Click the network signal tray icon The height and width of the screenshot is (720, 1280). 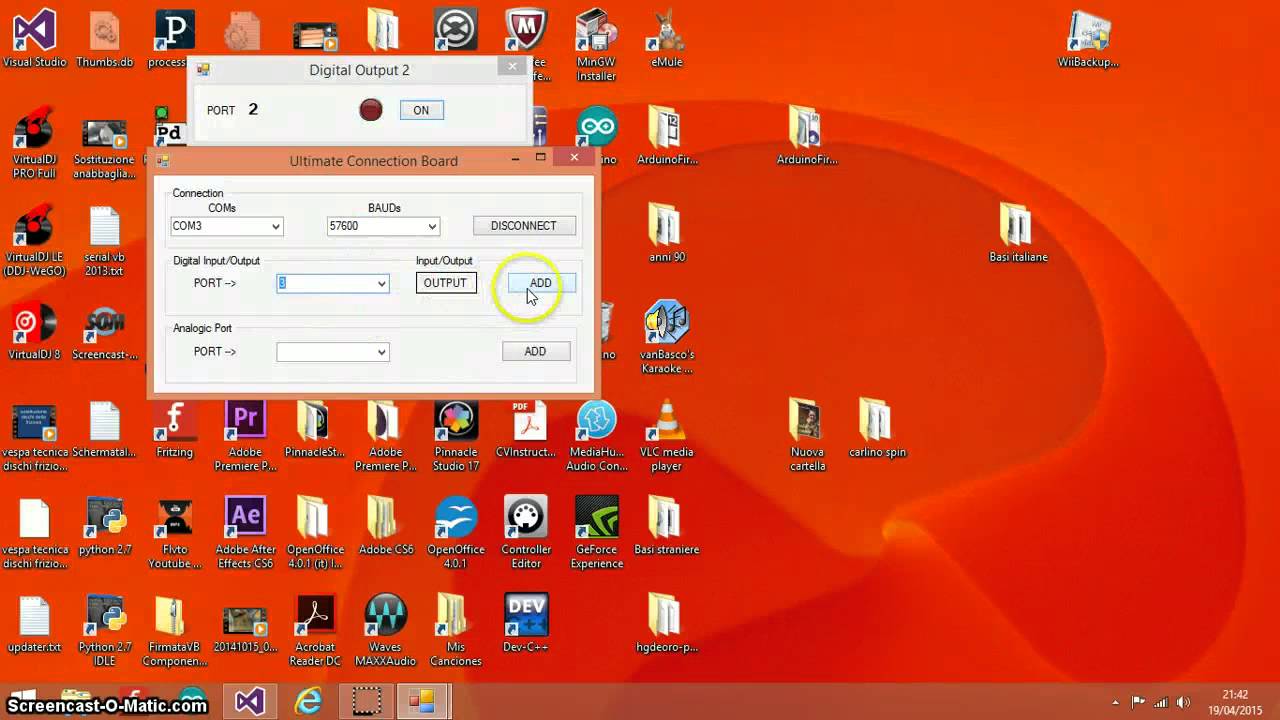click(x=1160, y=702)
